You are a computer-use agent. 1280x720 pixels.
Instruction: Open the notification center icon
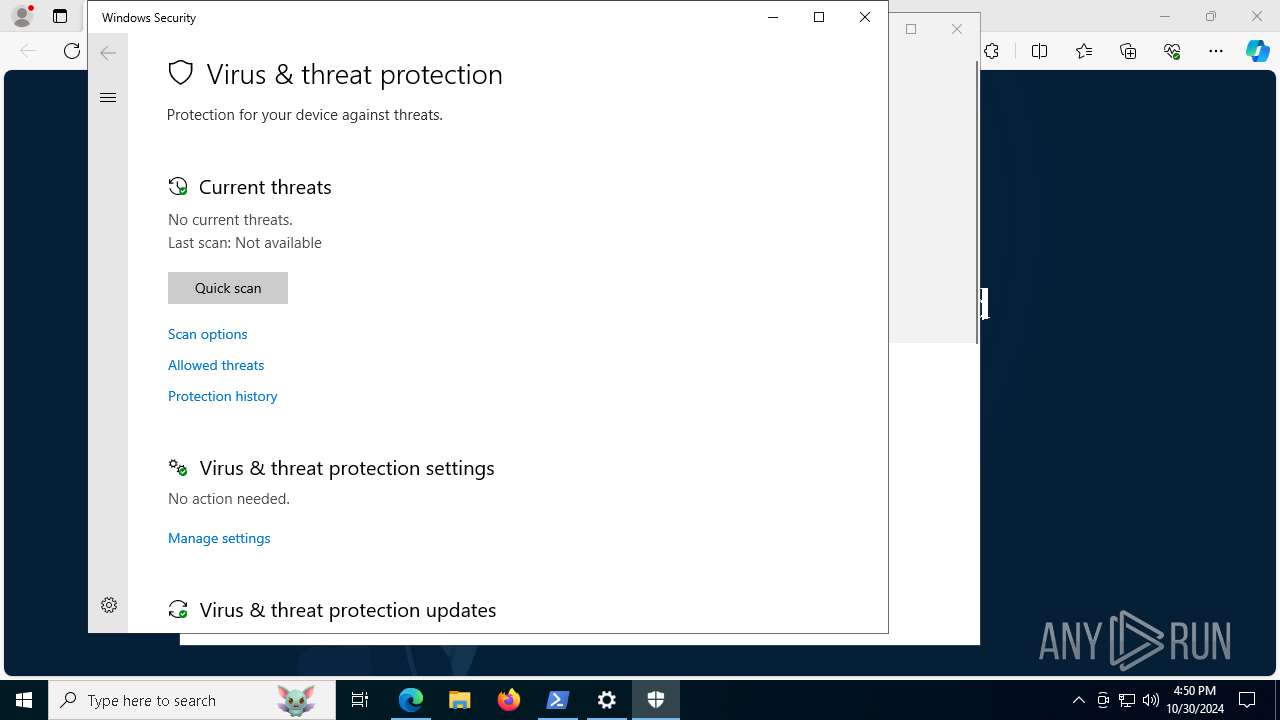(x=1248, y=700)
